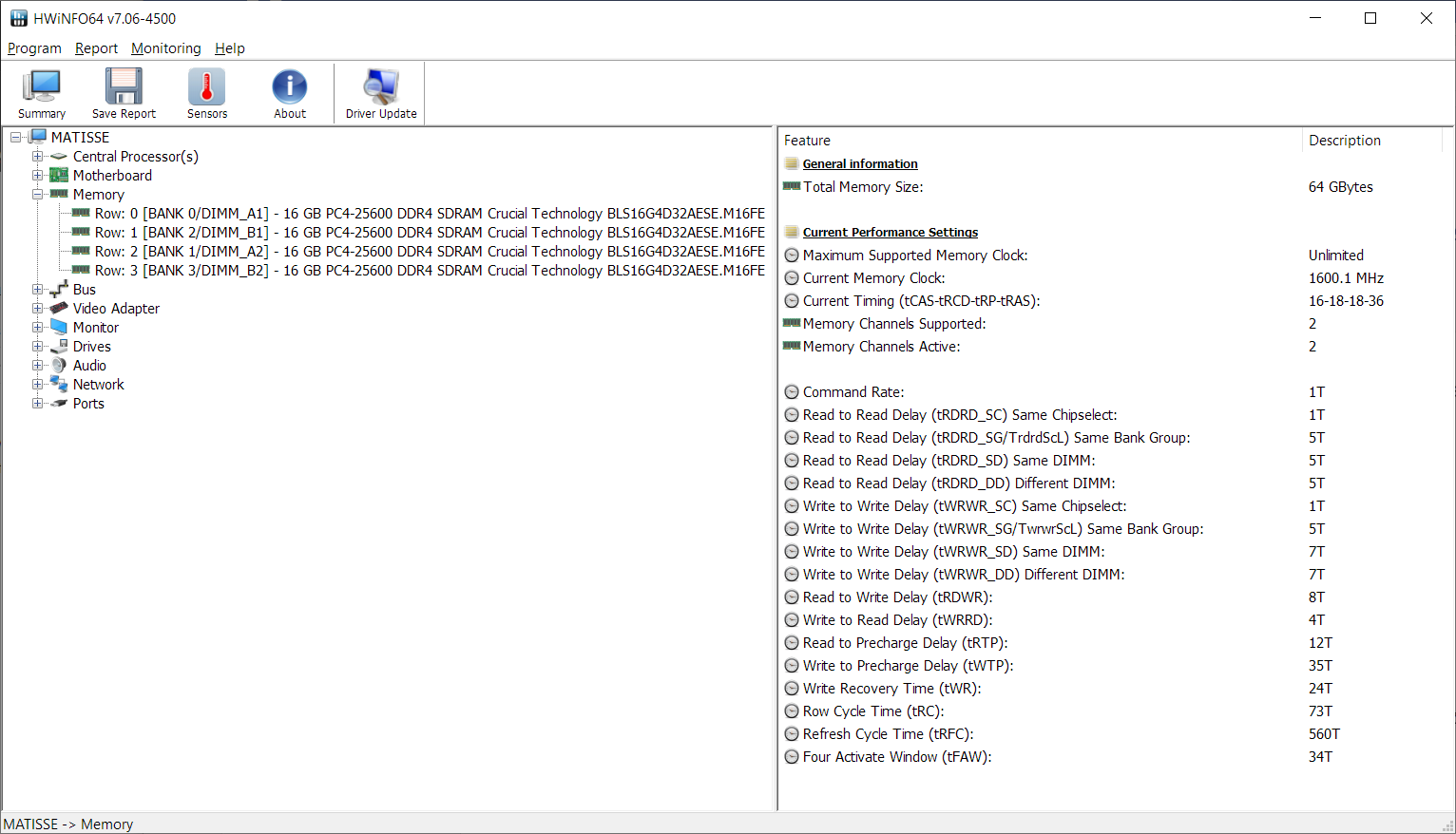Click the Description column header
The height and width of the screenshot is (834, 1456).
point(1372,140)
